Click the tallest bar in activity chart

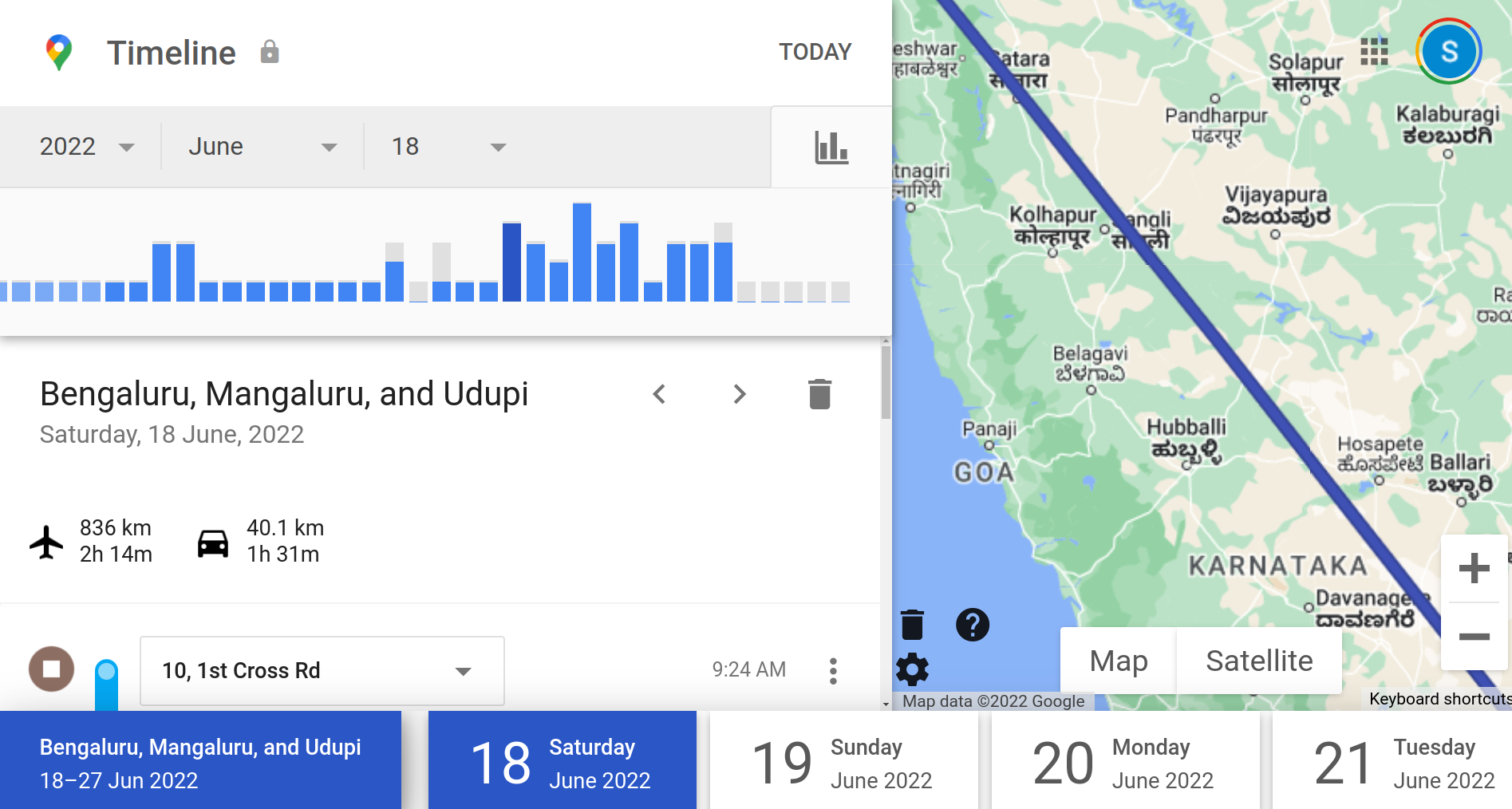582,252
